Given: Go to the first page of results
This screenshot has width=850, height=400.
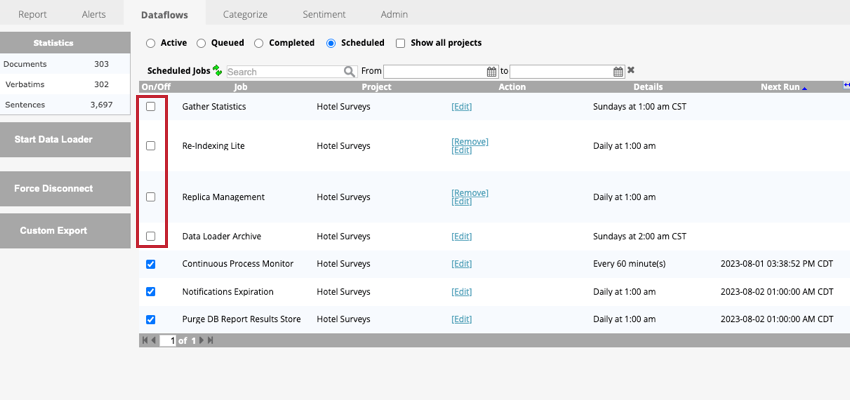Looking at the screenshot, I should 145,341.
